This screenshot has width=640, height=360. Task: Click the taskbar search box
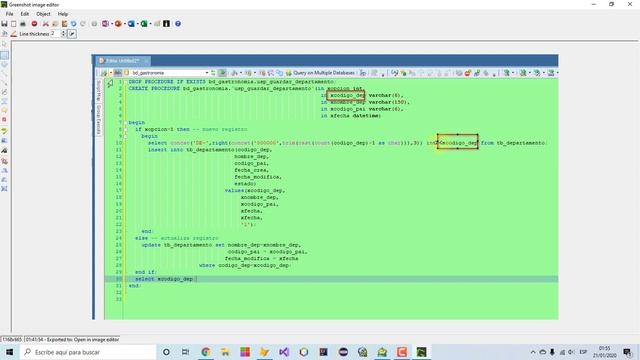pos(88,352)
